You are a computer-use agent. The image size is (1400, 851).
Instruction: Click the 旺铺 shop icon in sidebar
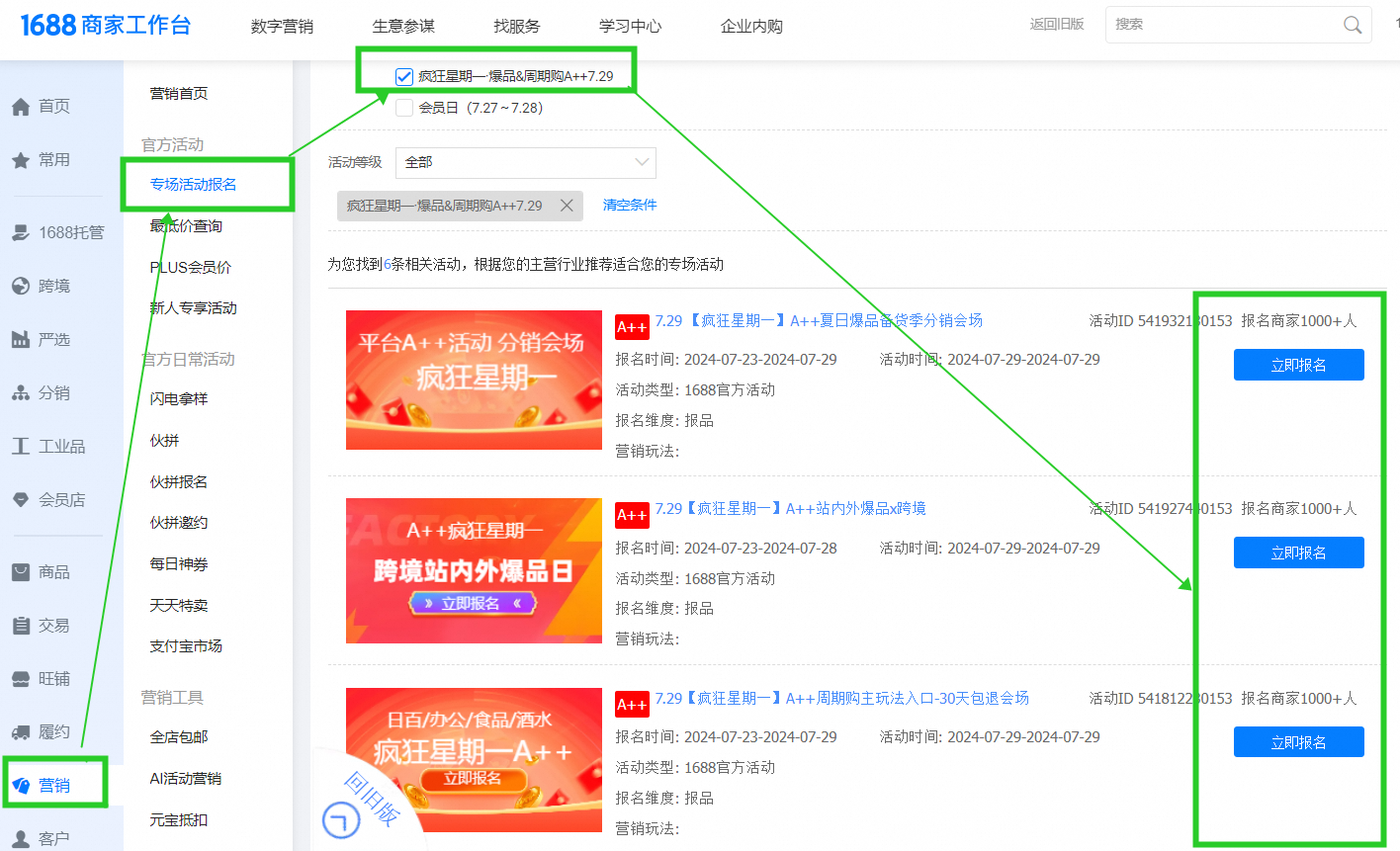[x=21, y=679]
